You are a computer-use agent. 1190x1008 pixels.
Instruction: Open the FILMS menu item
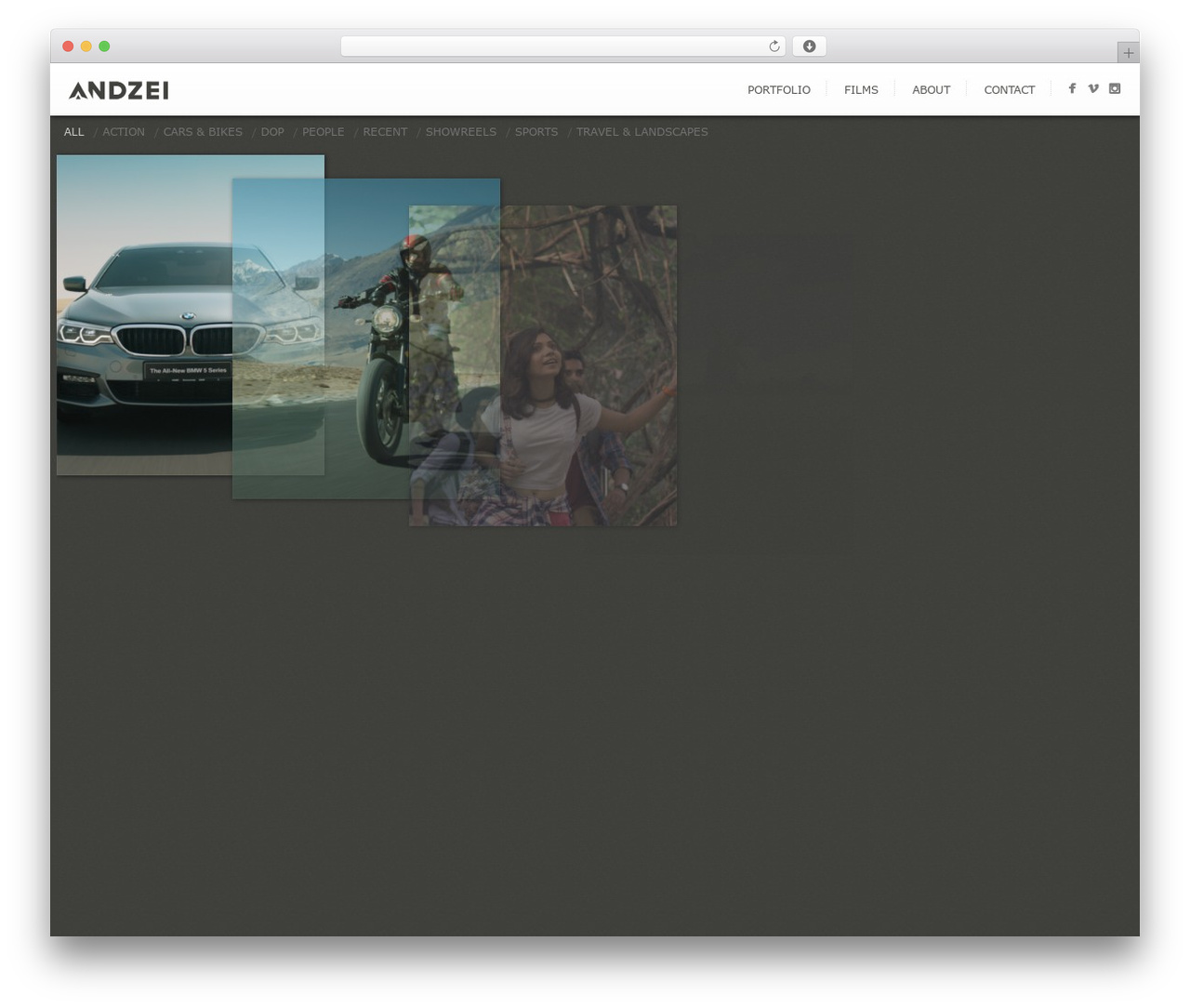[x=861, y=90]
